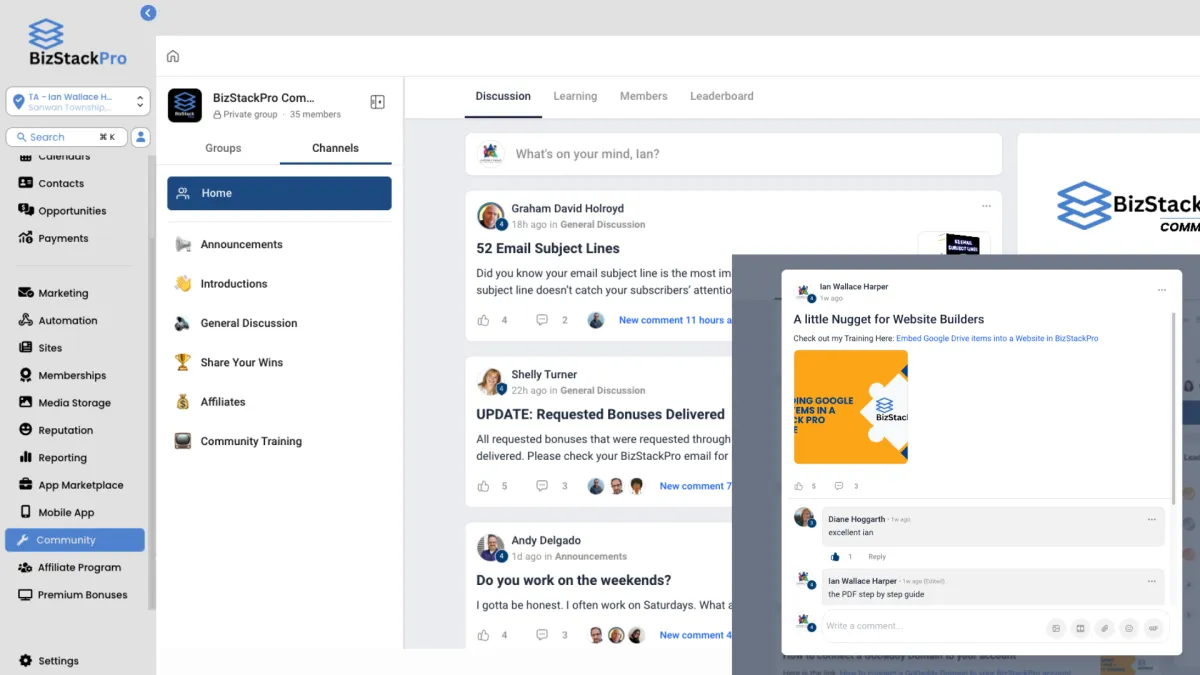Screen dimensions: 1200x675
Task: Like Andy Delgado's weekend post
Action: (484, 635)
